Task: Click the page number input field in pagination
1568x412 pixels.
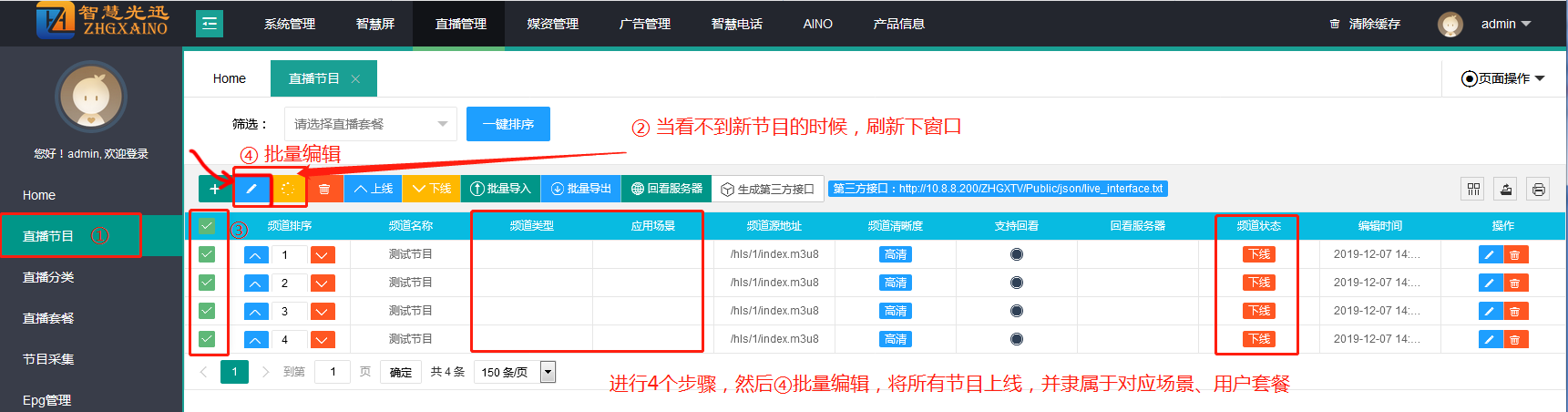Action: pos(333,372)
